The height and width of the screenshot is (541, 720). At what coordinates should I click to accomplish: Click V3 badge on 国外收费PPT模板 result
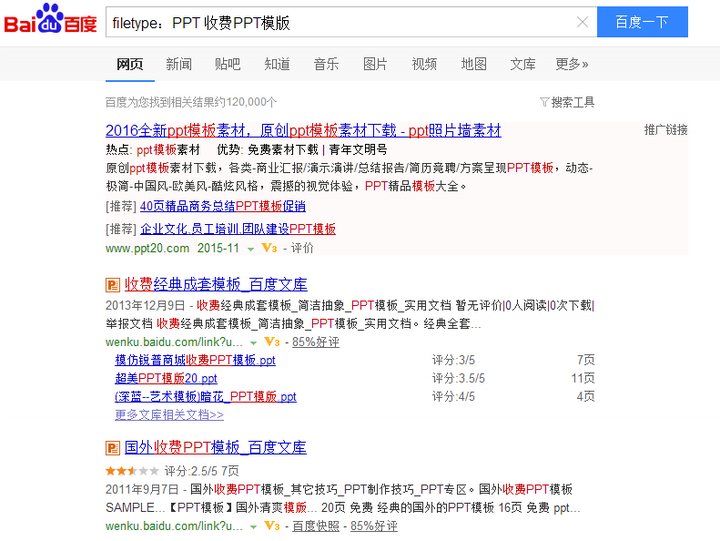(x=272, y=526)
